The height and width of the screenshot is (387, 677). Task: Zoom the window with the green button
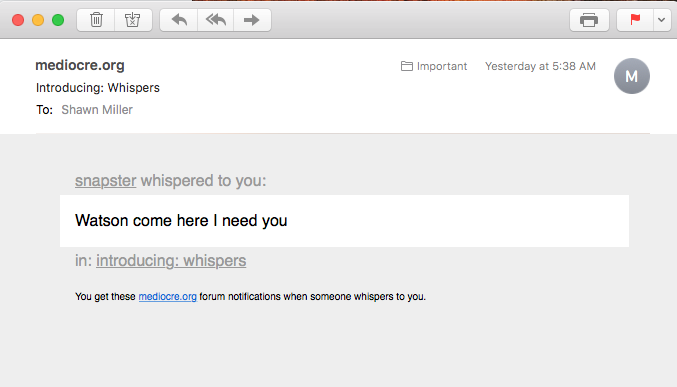click(58, 20)
